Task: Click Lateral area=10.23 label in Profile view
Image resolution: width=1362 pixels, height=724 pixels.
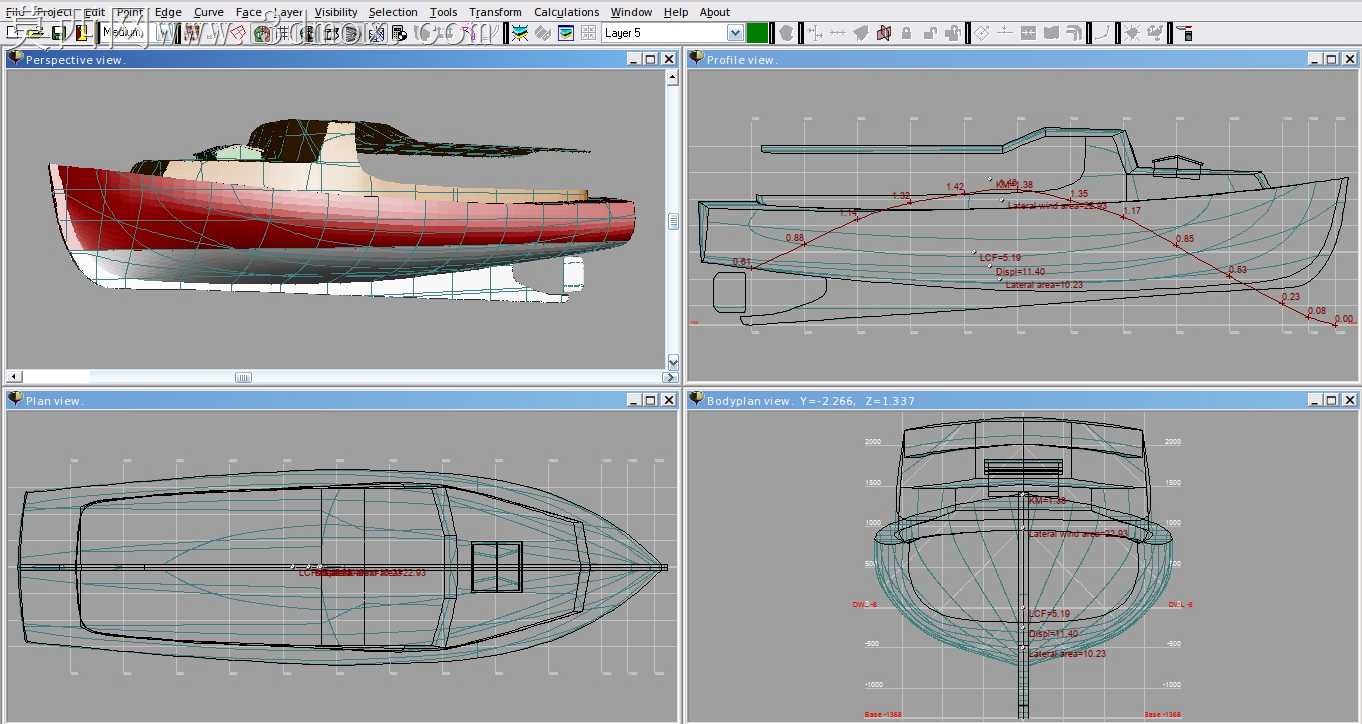Action: tap(1044, 285)
